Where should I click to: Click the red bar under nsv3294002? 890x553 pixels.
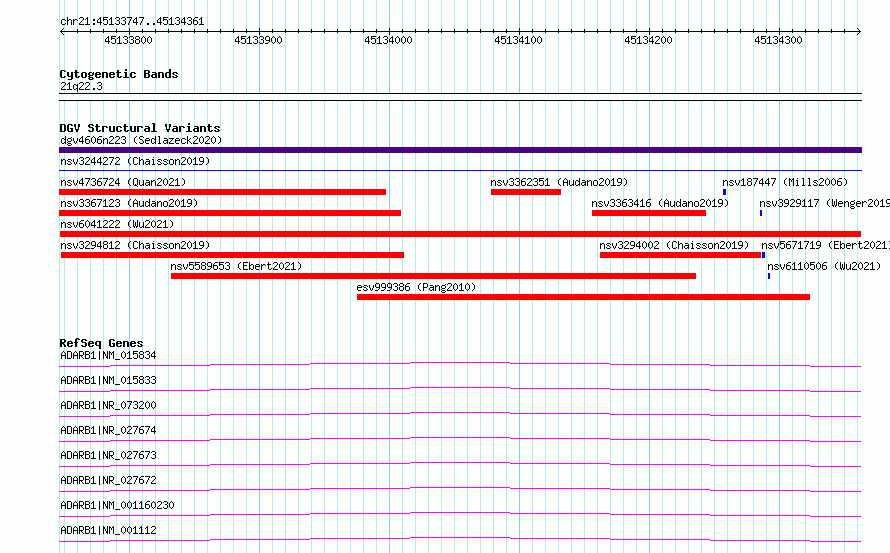click(680, 255)
